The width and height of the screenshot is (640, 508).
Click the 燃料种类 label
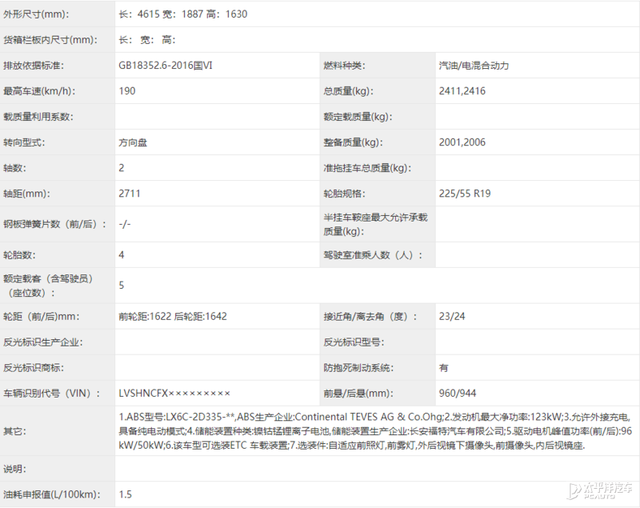click(x=344, y=66)
